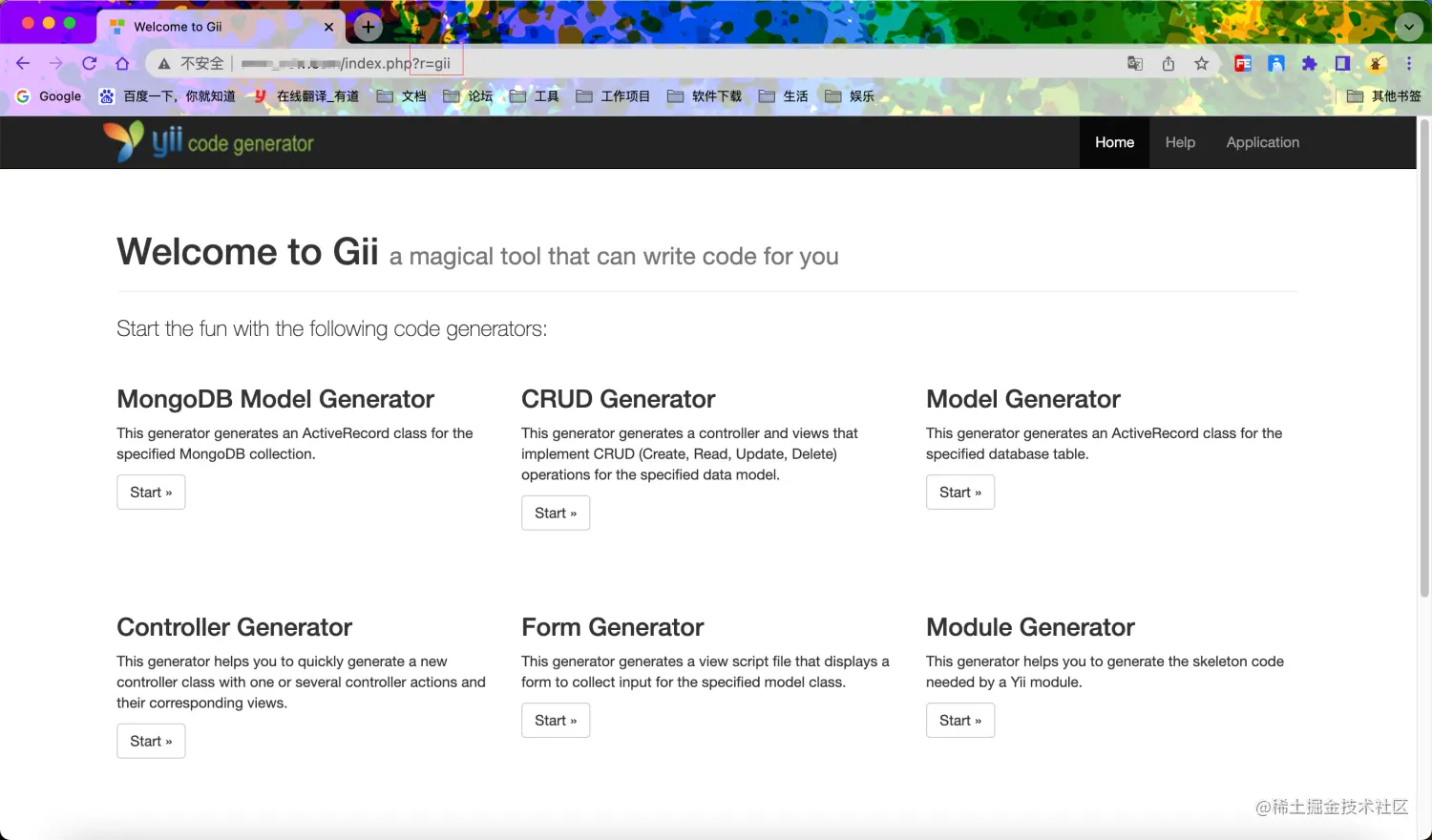Click the Form Generator heading
1432x840 pixels.
[613, 627]
